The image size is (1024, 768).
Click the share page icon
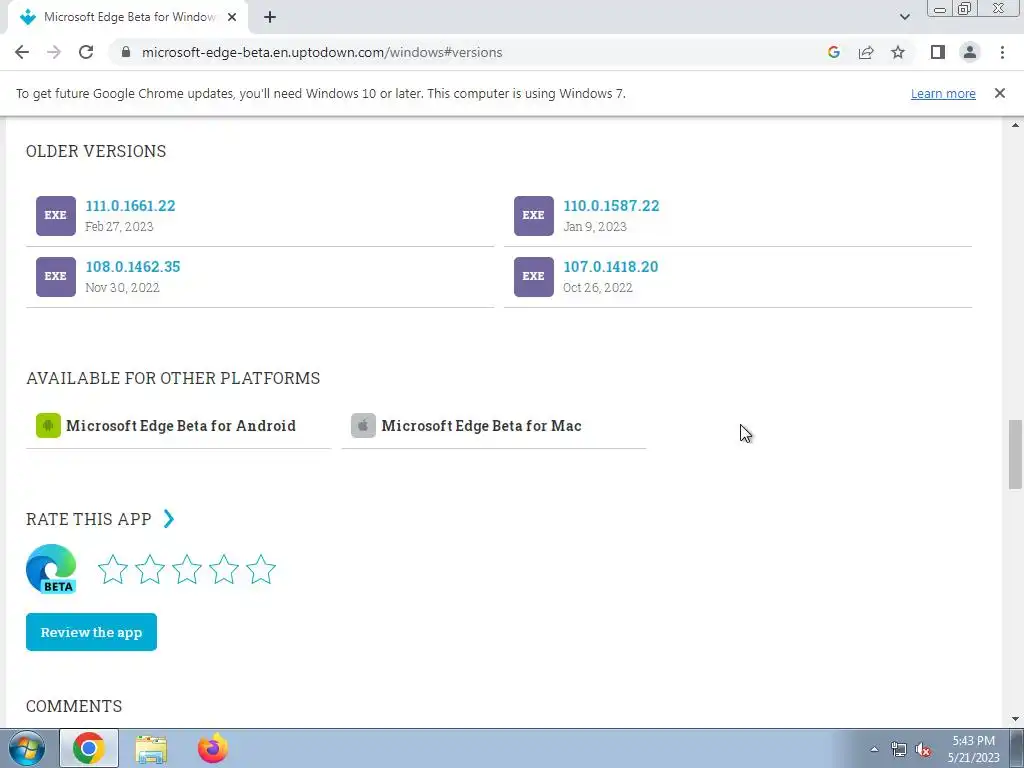click(x=866, y=52)
